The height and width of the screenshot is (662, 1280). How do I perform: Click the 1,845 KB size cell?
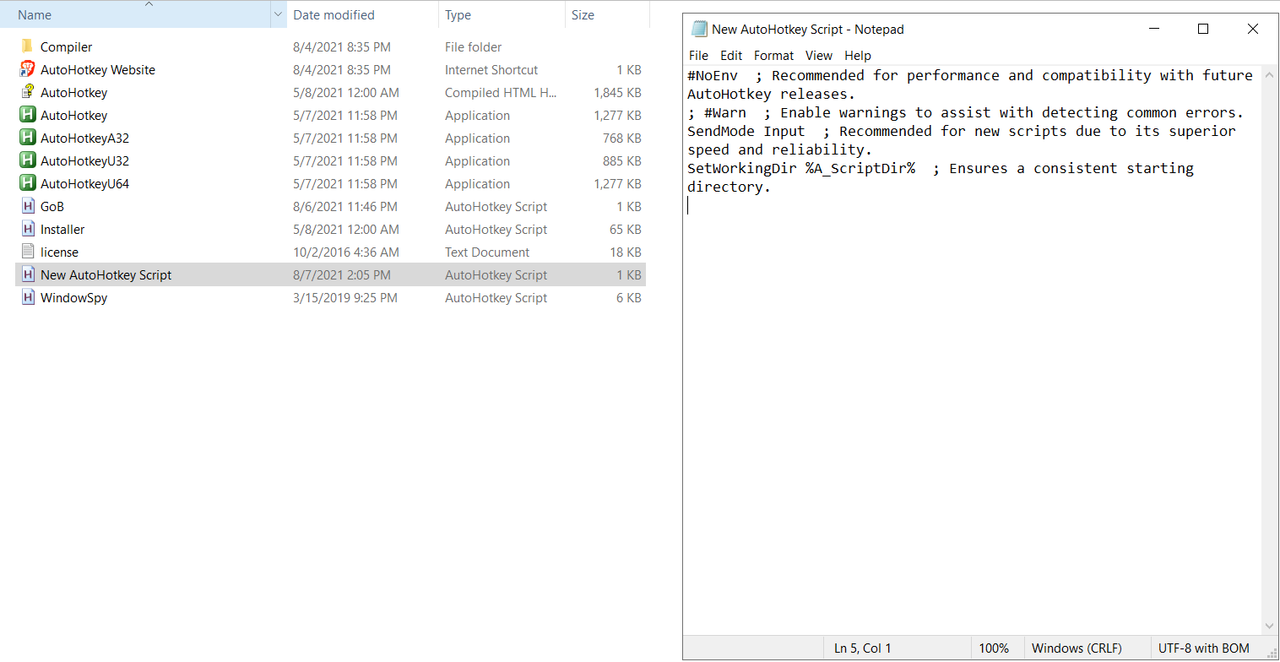pyautogui.click(x=618, y=93)
